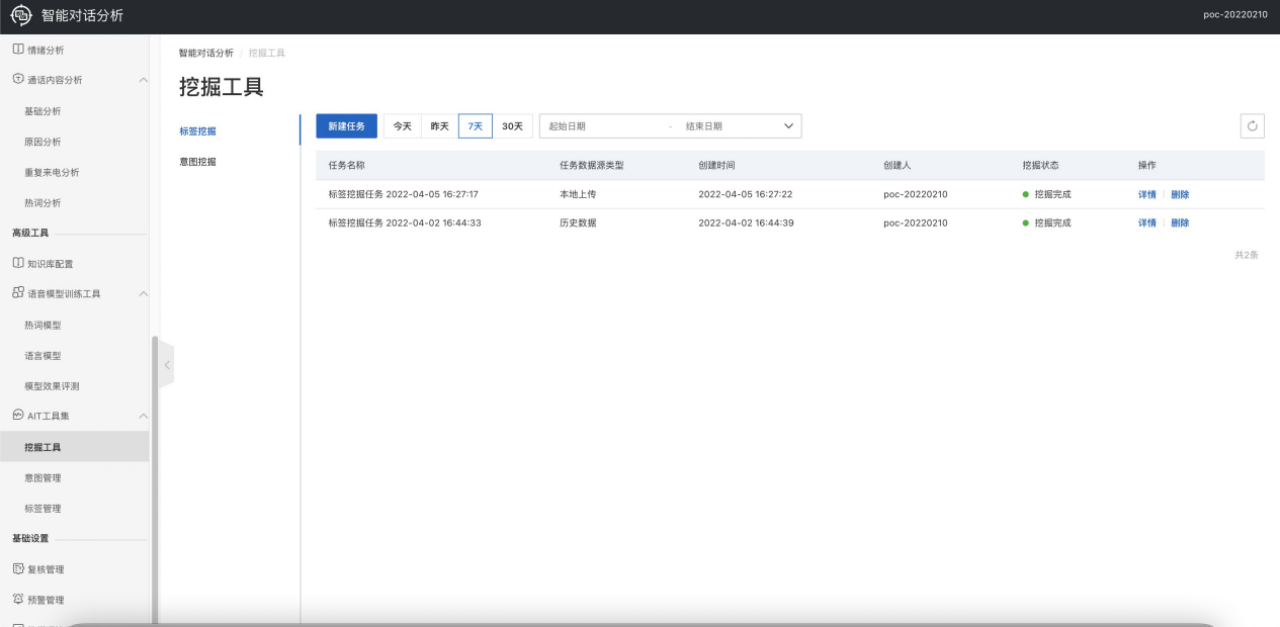
Task: Click 删除 for the 2022-04-02 task
Action: (1180, 223)
